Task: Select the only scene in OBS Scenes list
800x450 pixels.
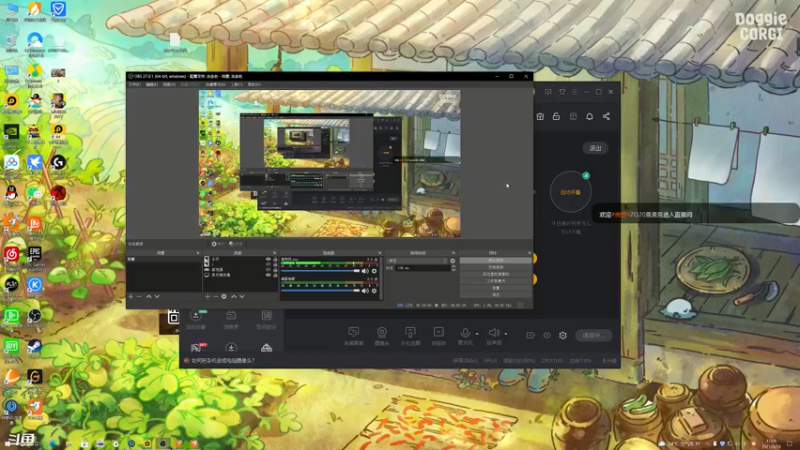Action: click(163, 259)
